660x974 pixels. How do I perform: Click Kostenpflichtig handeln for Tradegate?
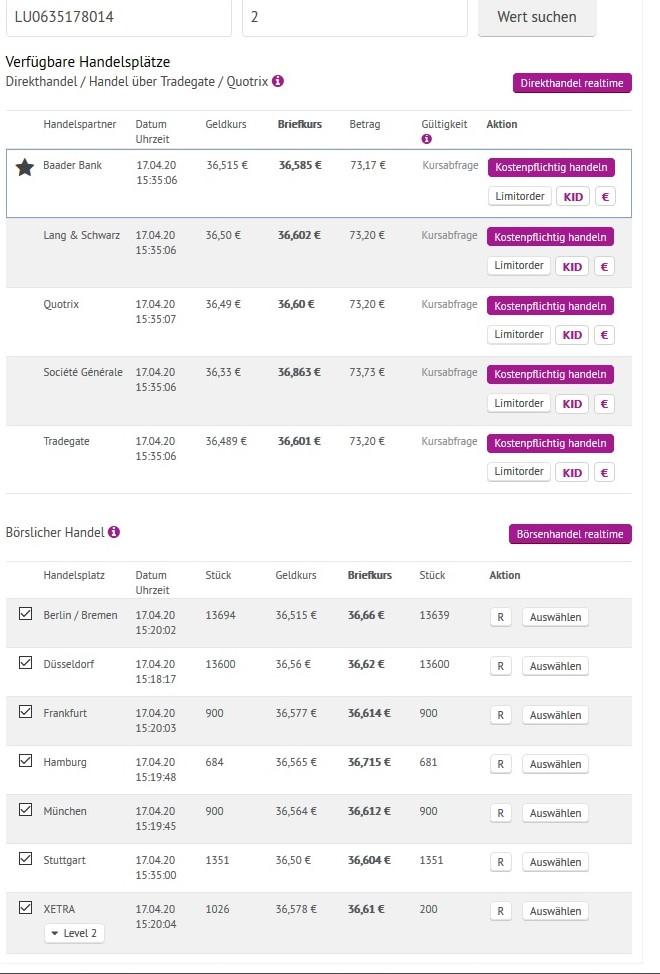point(550,443)
